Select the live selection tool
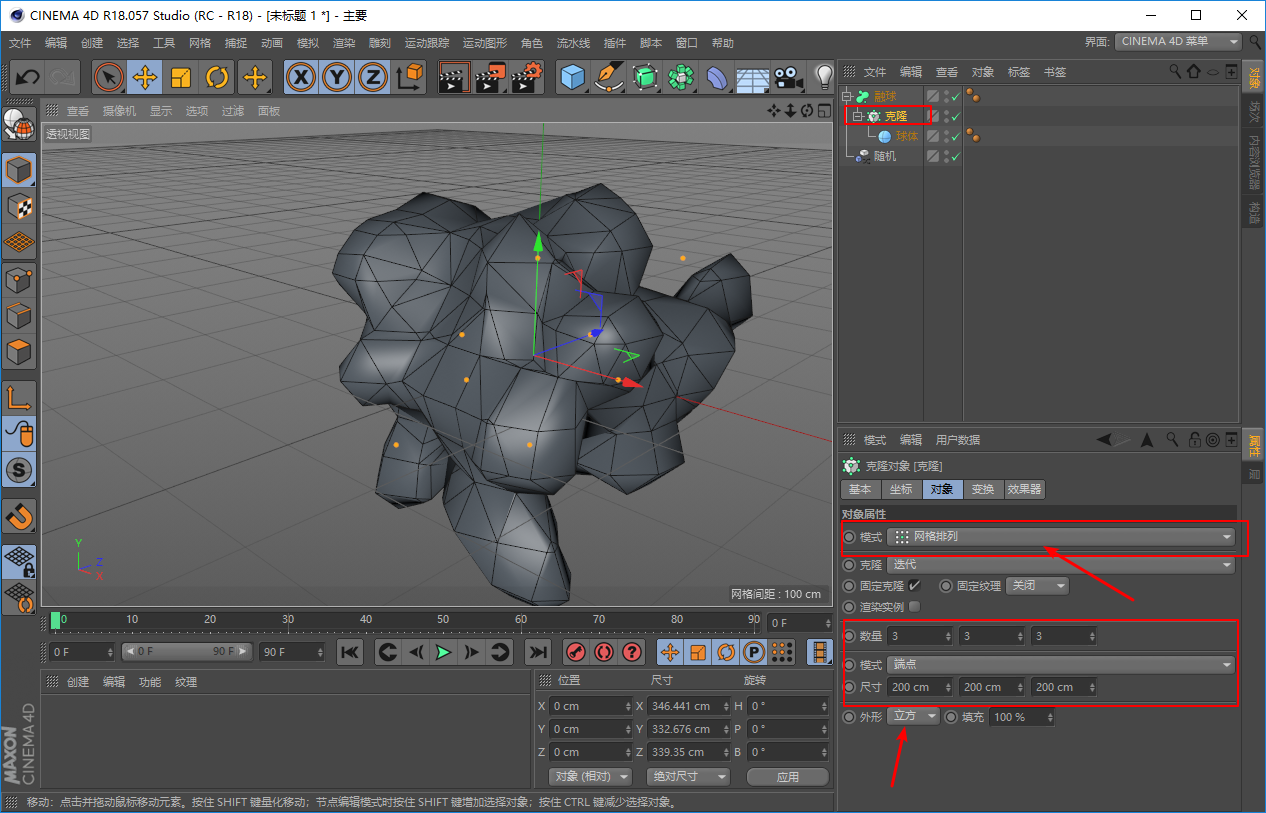This screenshot has height=813, width=1266. click(109, 77)
